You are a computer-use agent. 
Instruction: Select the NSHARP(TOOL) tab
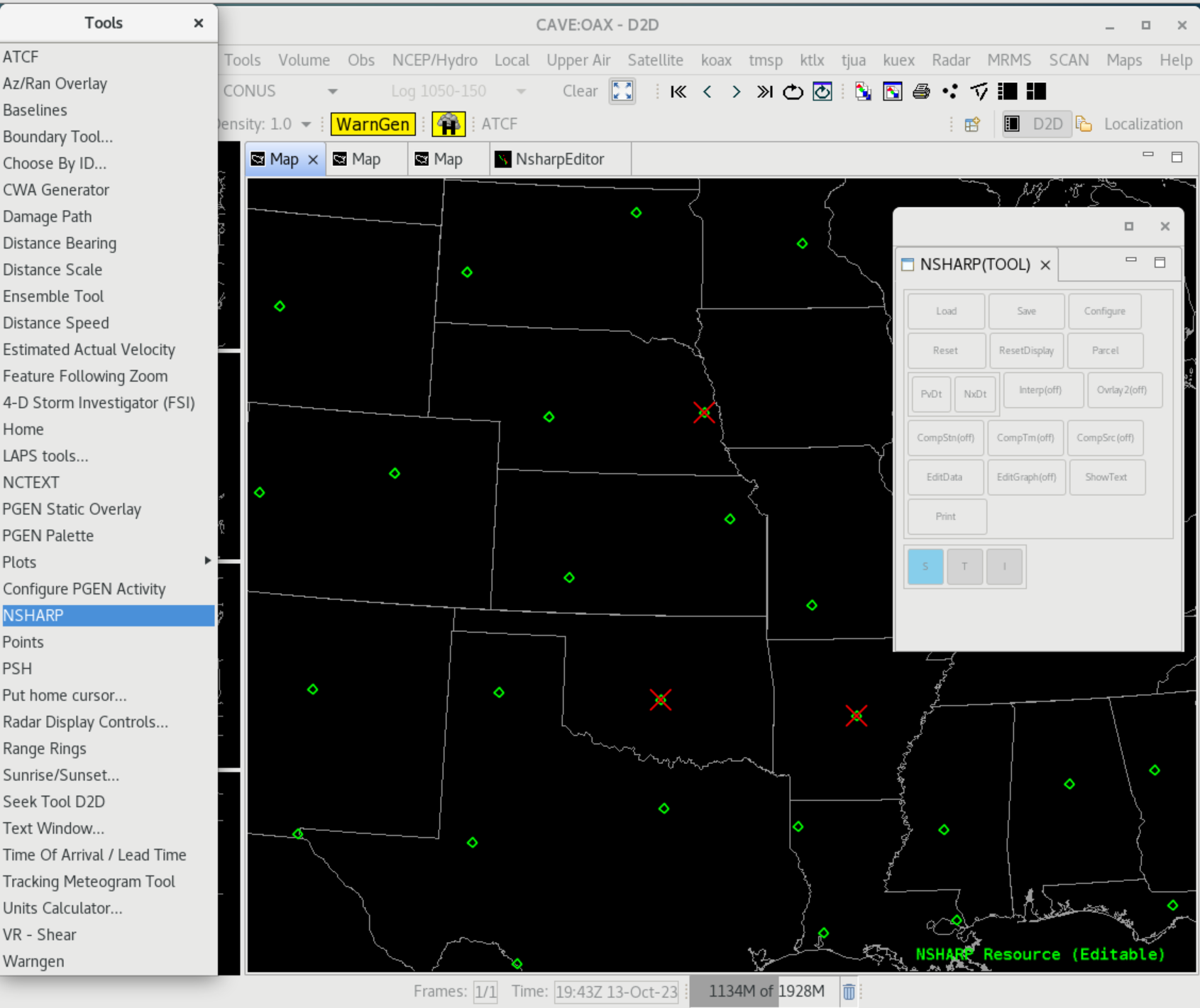[975, 265]
